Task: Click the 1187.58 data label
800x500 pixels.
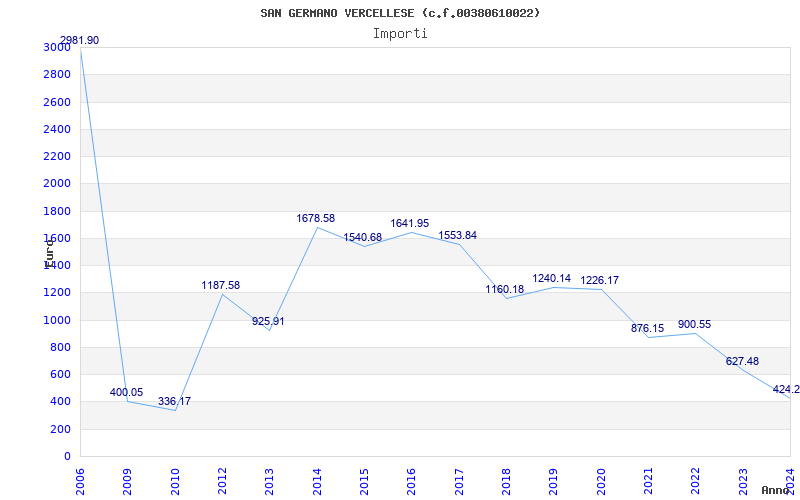Action: (x=220, y=285)
